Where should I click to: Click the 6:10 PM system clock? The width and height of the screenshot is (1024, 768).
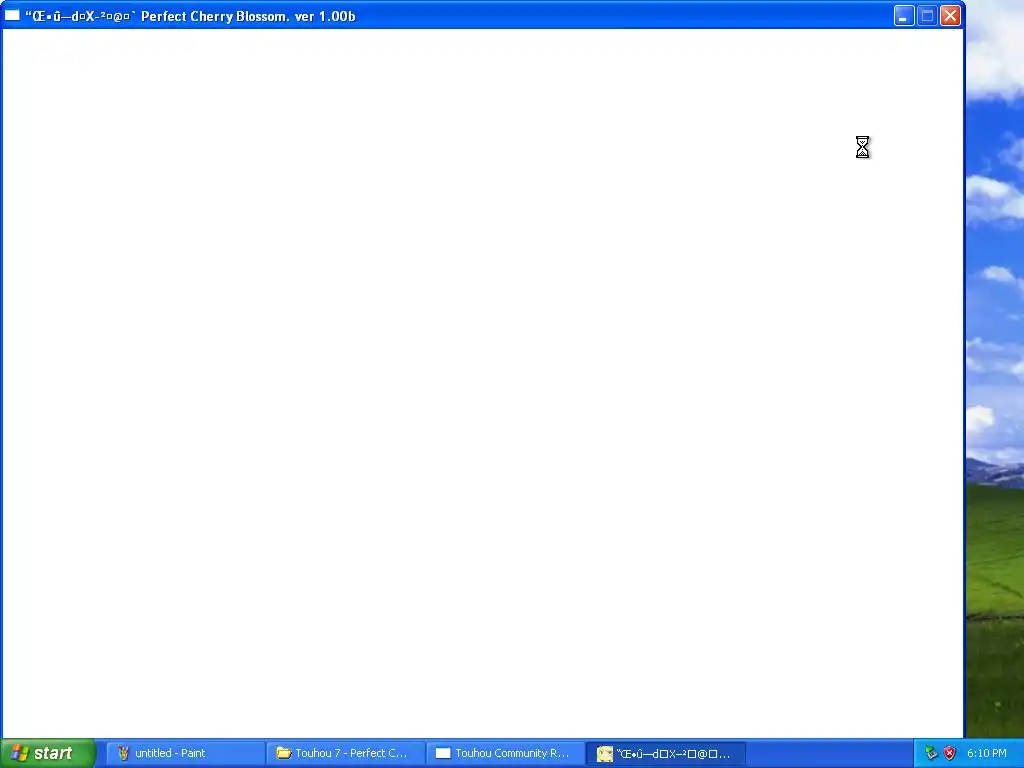[986, 753]
